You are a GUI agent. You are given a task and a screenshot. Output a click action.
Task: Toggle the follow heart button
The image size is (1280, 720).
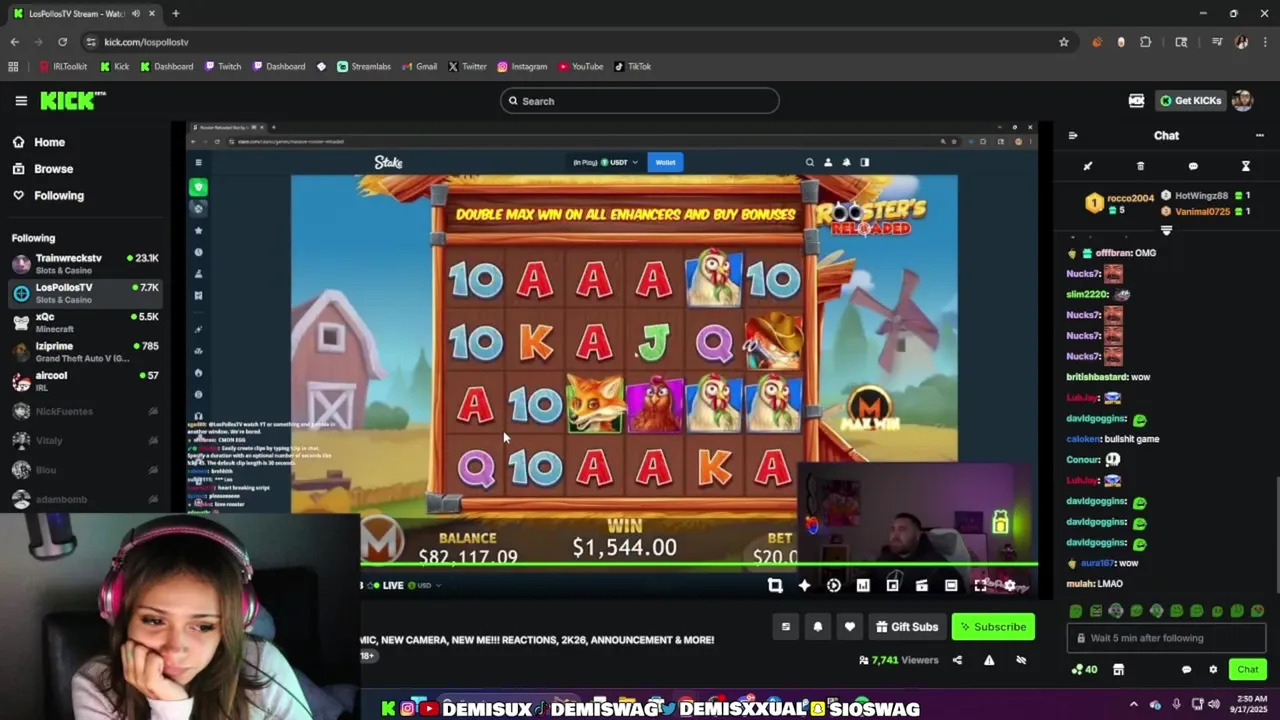[x=849, y=627]
